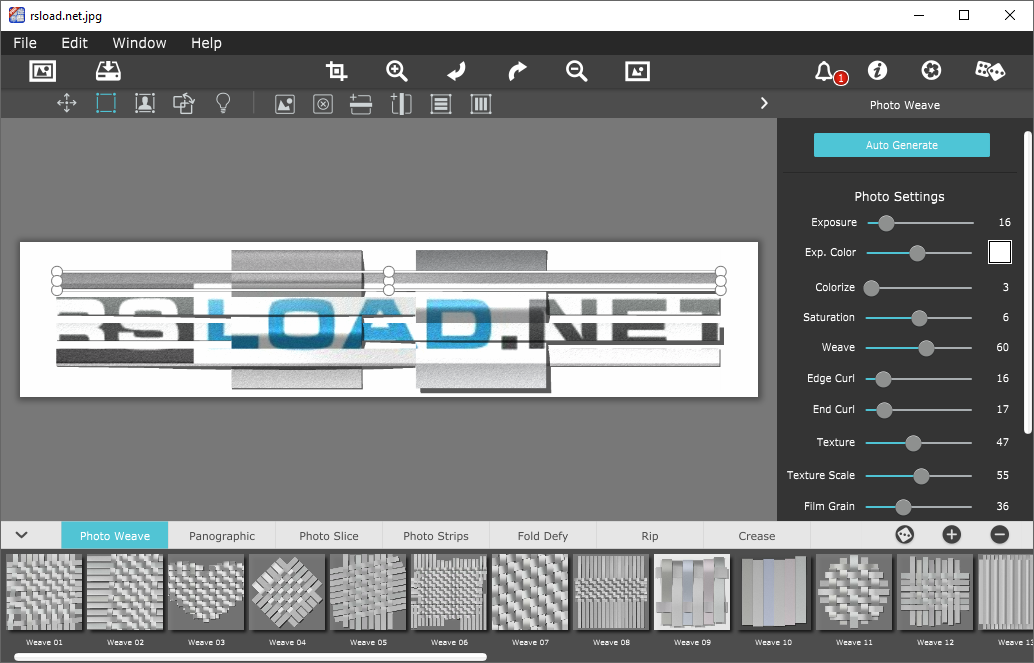Switch to the Panographic tab

222,536
